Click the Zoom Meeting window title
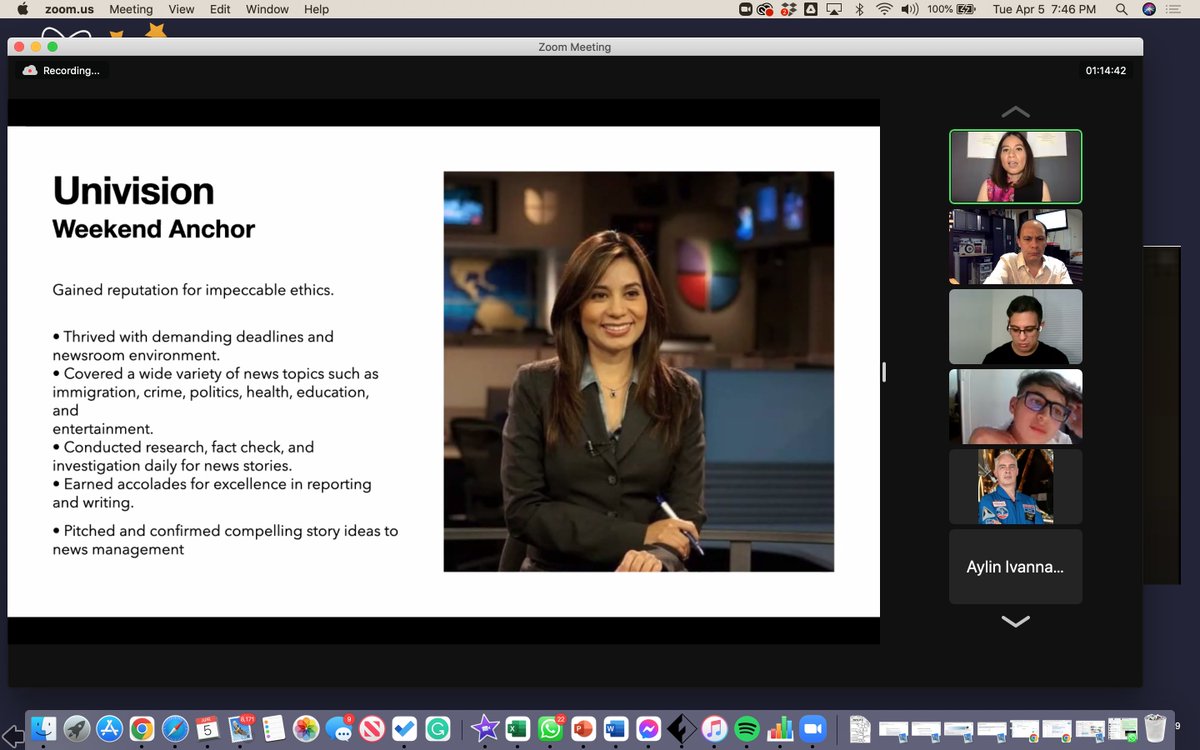The image size is (1200, 750). pyautogui.click(x=574, y=47)
